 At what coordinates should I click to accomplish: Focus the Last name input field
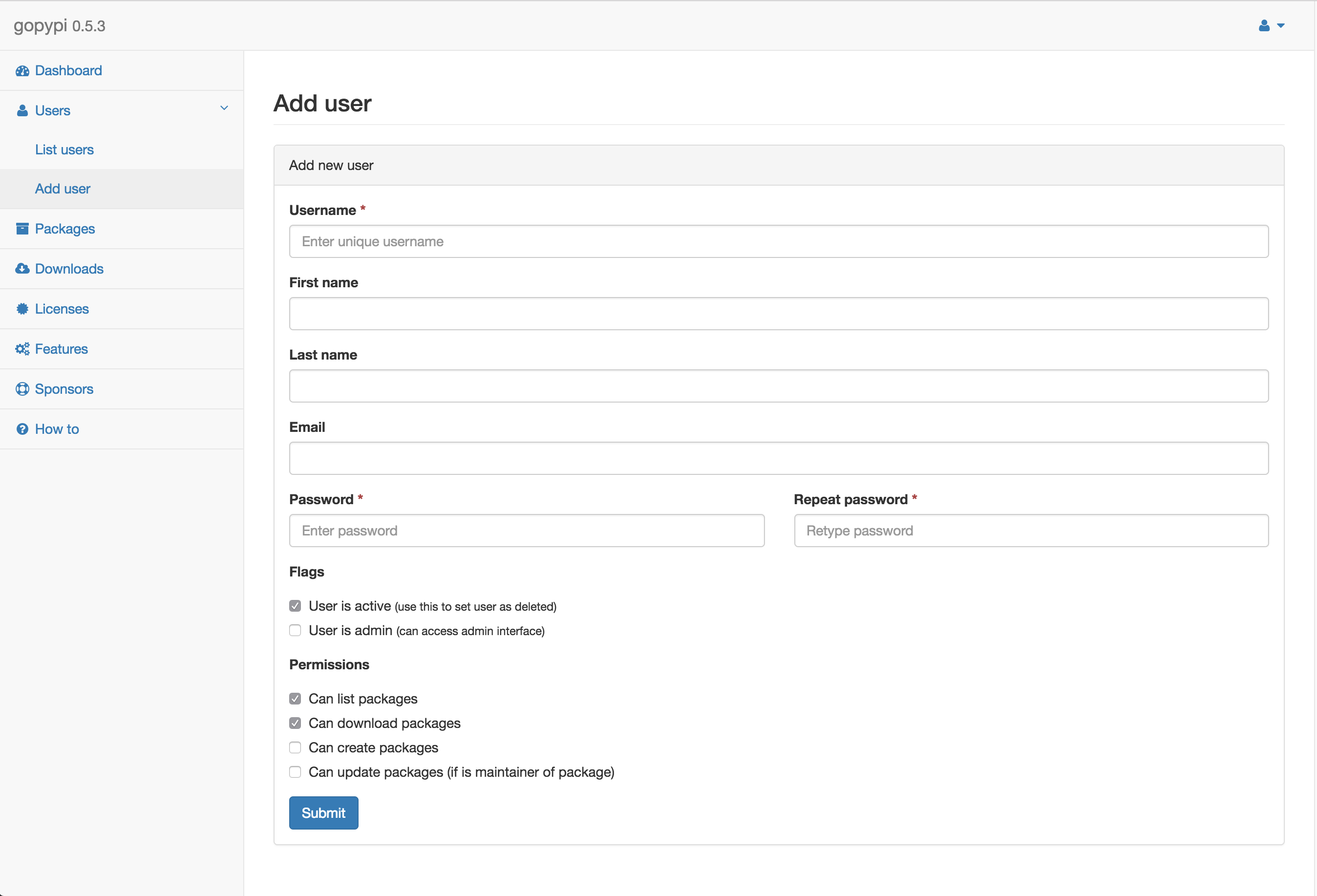coord(779,386)
